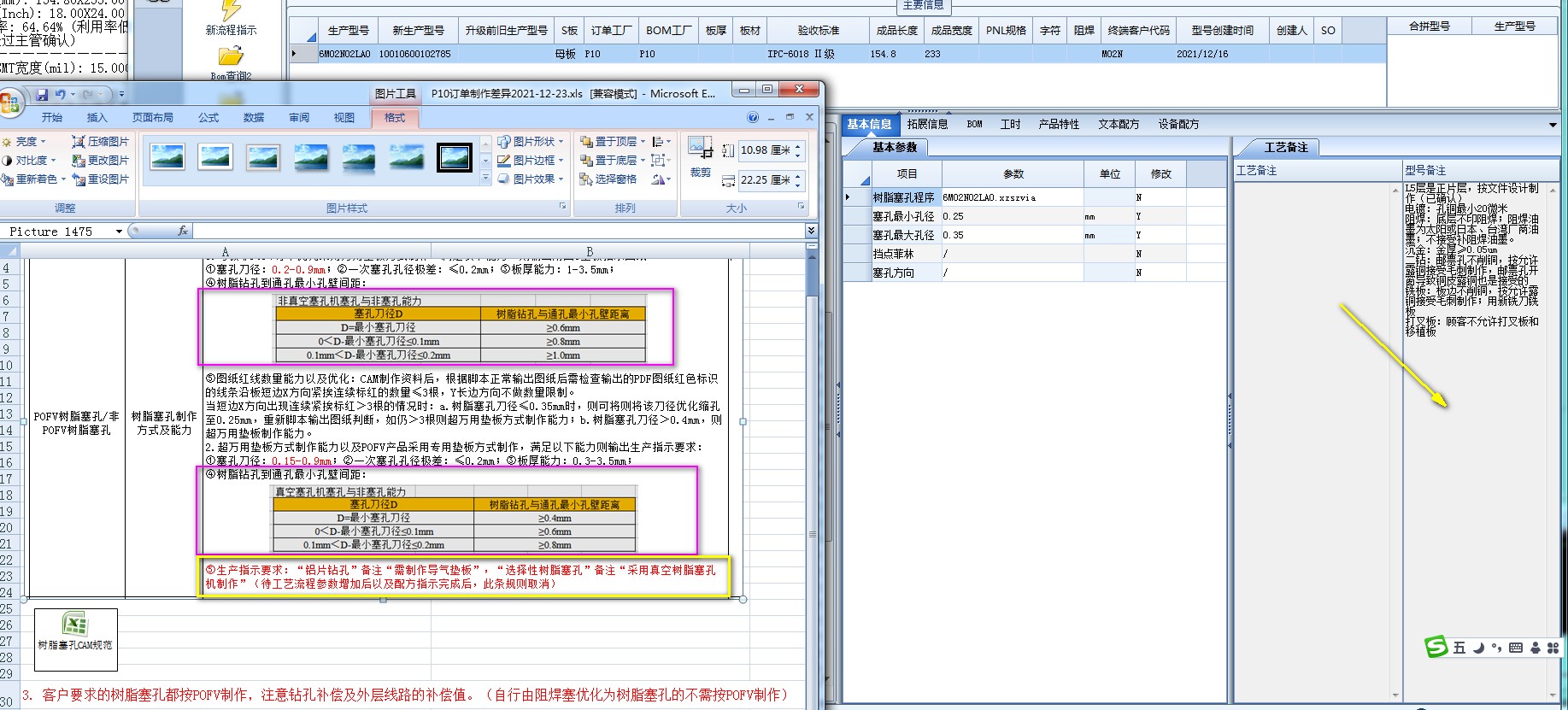Open Sogou soft keyboard icon
This screenshot has width=1568, height=710.
(1516, 648)
